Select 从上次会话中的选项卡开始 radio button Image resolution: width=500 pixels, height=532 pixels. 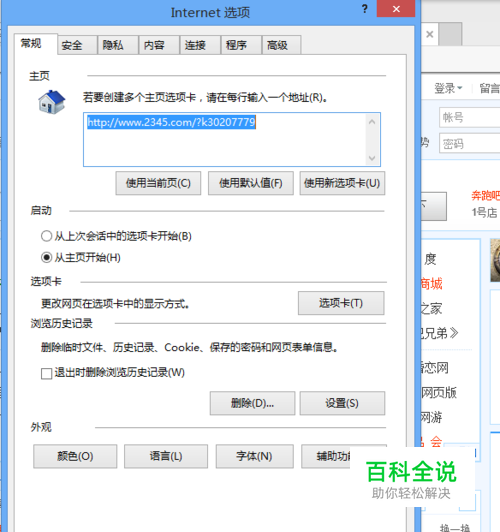click(46, 236)
